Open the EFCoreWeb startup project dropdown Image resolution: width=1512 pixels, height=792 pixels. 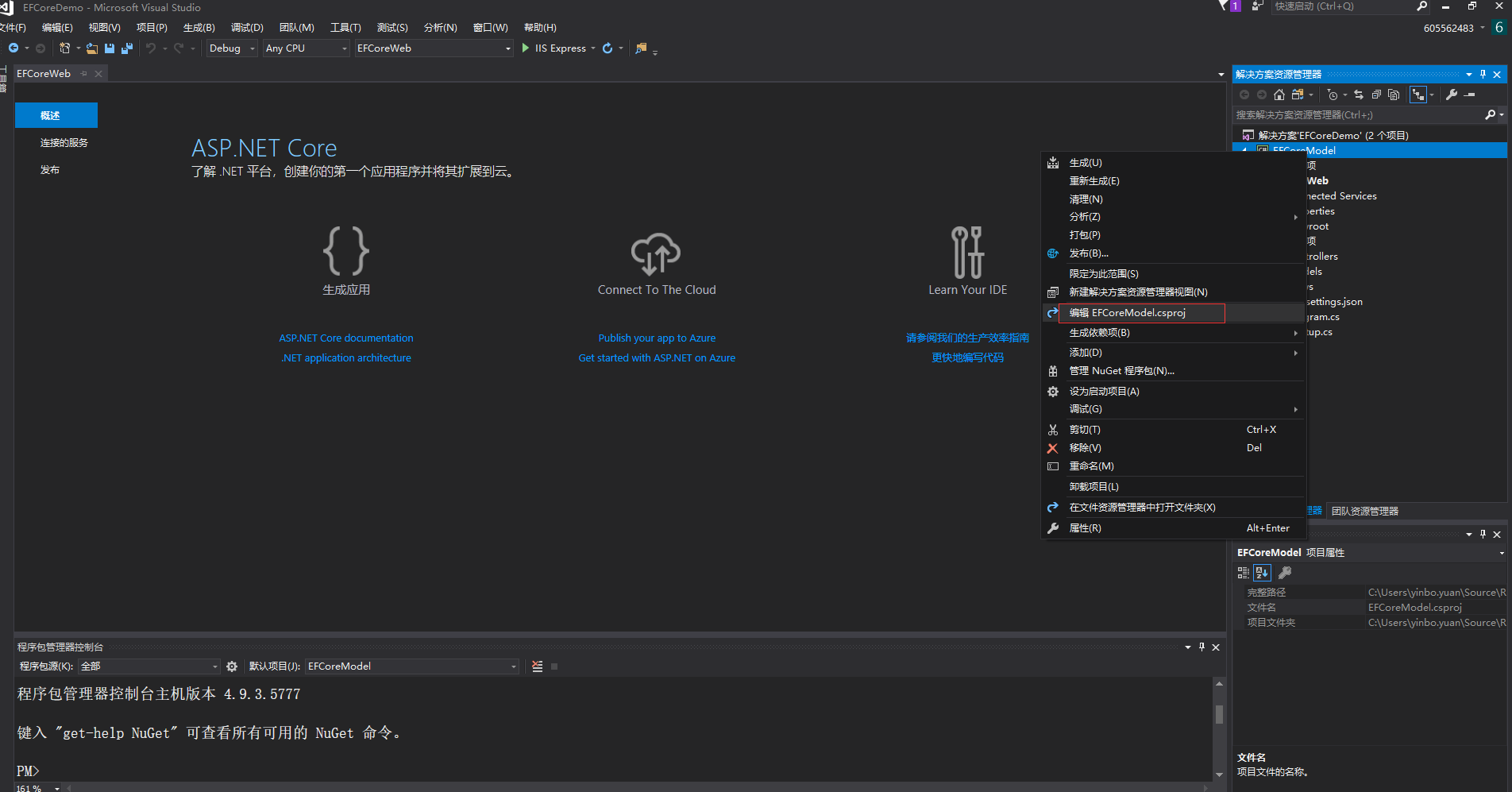[434, 48]
